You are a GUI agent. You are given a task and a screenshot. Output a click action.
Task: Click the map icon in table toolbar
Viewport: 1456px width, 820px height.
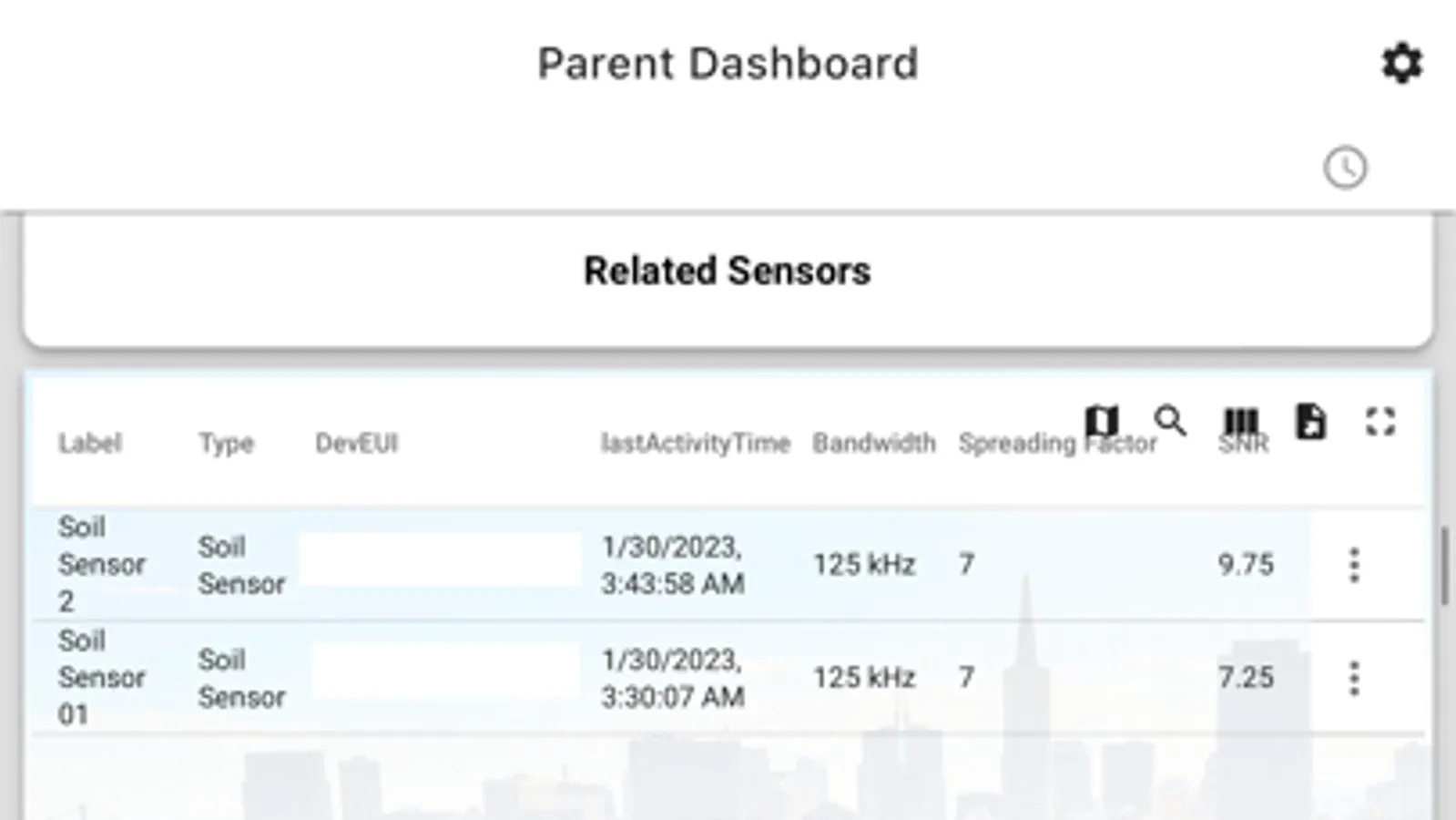pyautogui.click(x=1102, y=421)
